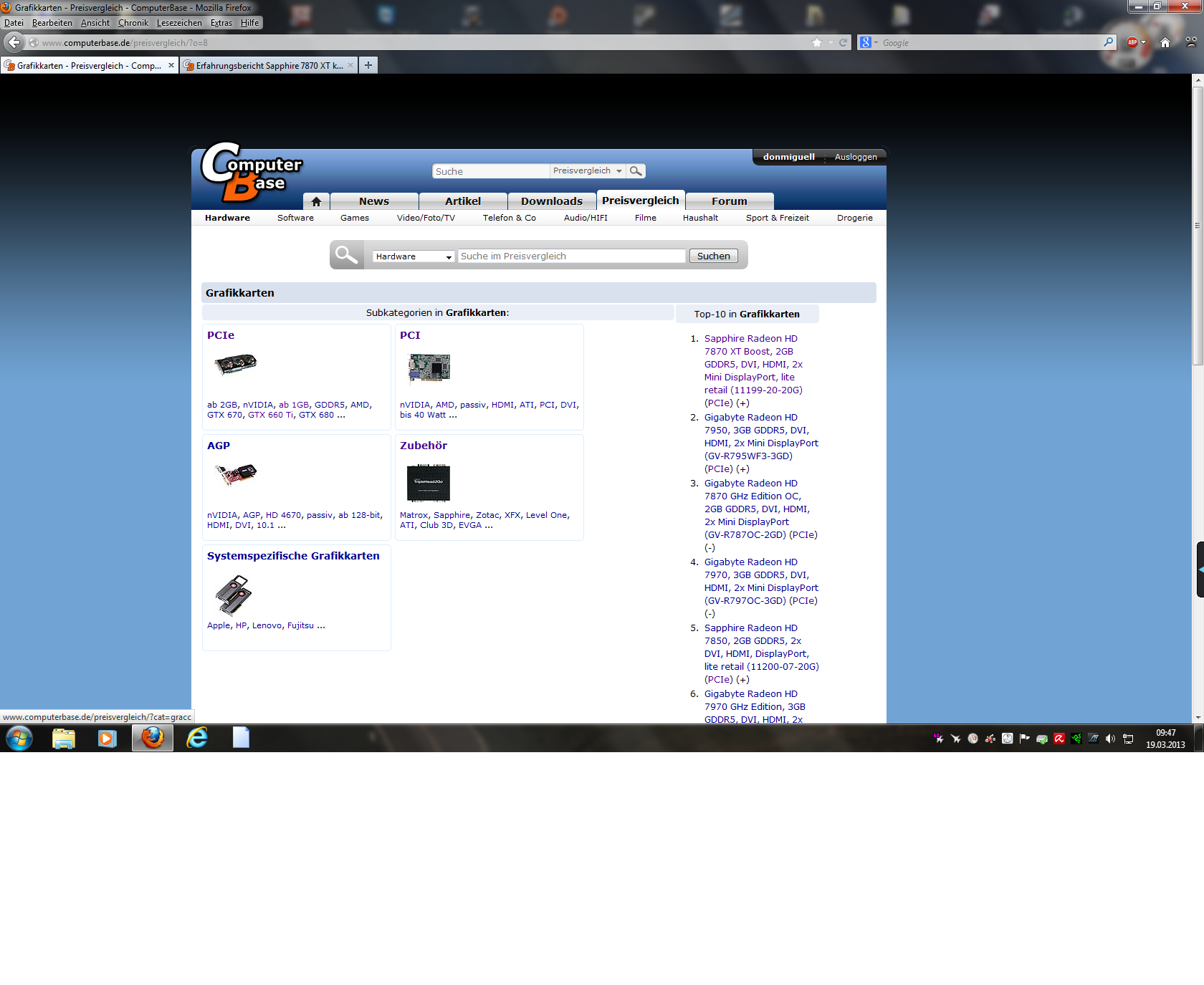Open the Software category link
The height and width of the screenshot is (985, 1204).
click(295, 218)
